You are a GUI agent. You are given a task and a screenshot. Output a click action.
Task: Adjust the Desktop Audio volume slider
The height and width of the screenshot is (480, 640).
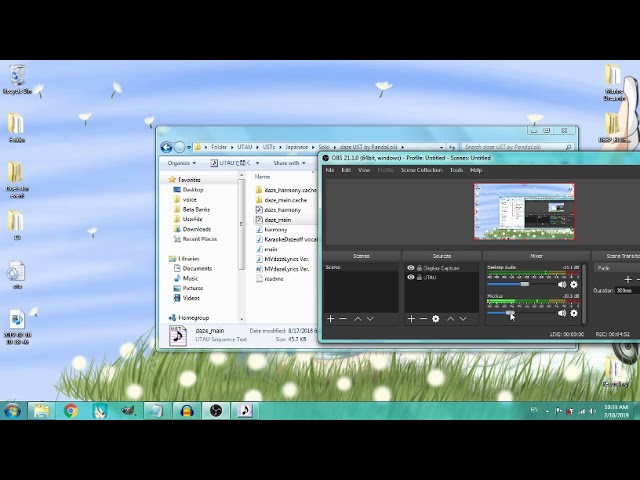(524, 284)
